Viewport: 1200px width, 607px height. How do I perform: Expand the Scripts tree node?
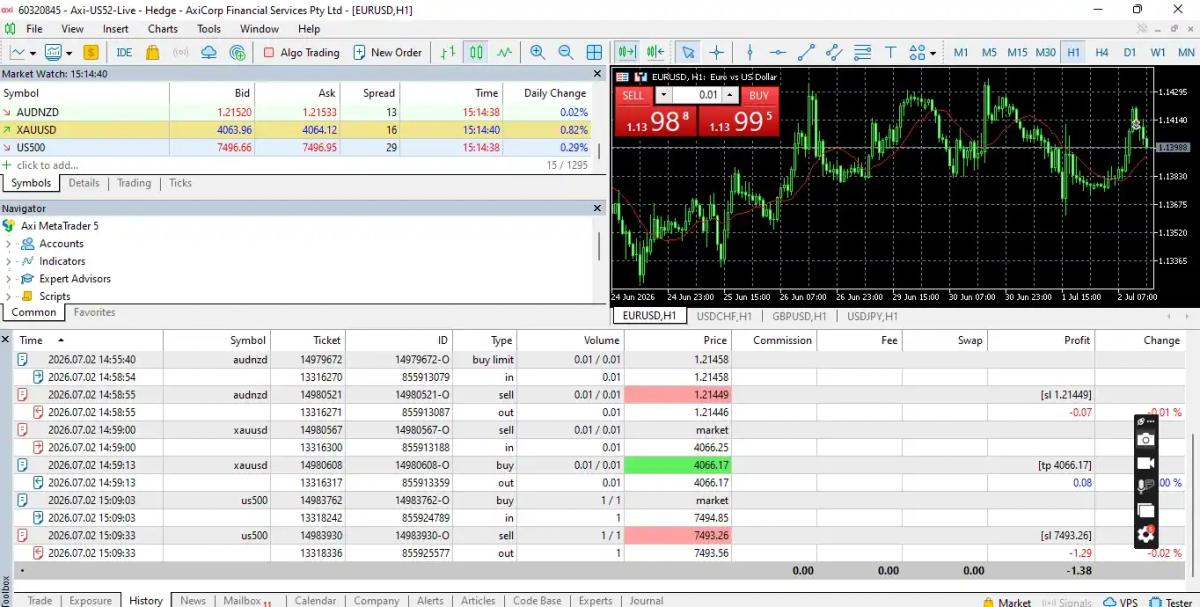[x=8, y=296]
